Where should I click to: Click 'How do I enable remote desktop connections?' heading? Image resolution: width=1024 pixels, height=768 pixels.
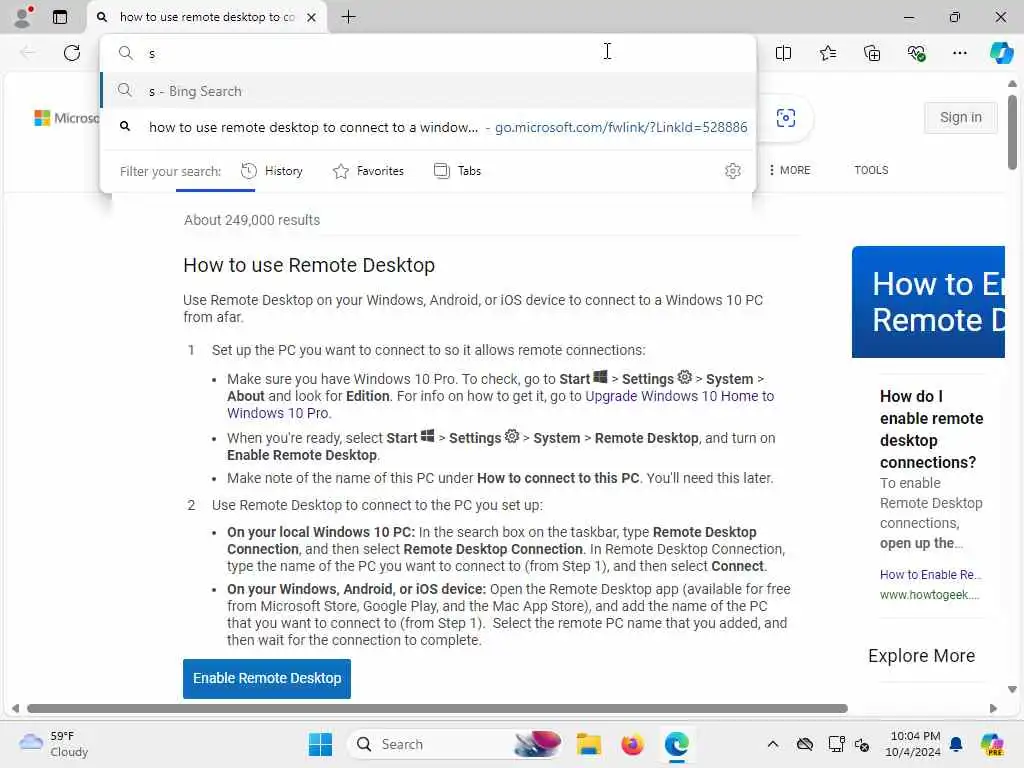click(931, 429)
